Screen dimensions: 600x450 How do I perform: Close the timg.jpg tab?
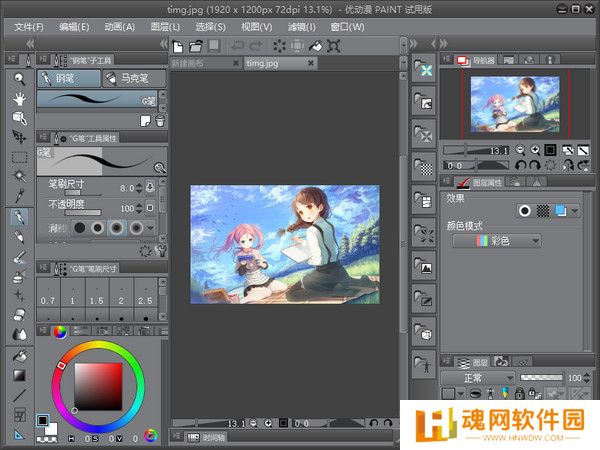click(x=311, y=63)
